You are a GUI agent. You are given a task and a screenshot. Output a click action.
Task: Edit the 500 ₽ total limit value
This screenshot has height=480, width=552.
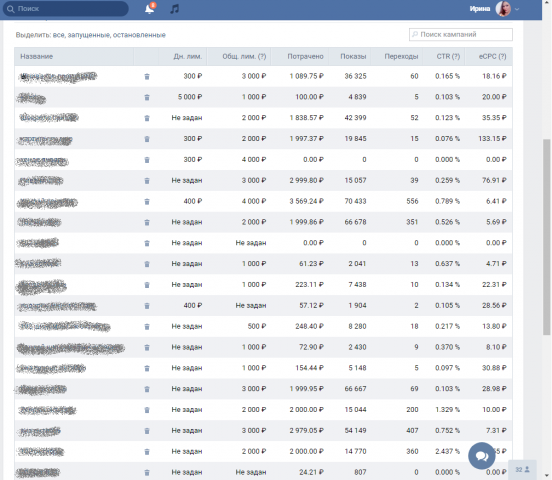coord(257,326)
